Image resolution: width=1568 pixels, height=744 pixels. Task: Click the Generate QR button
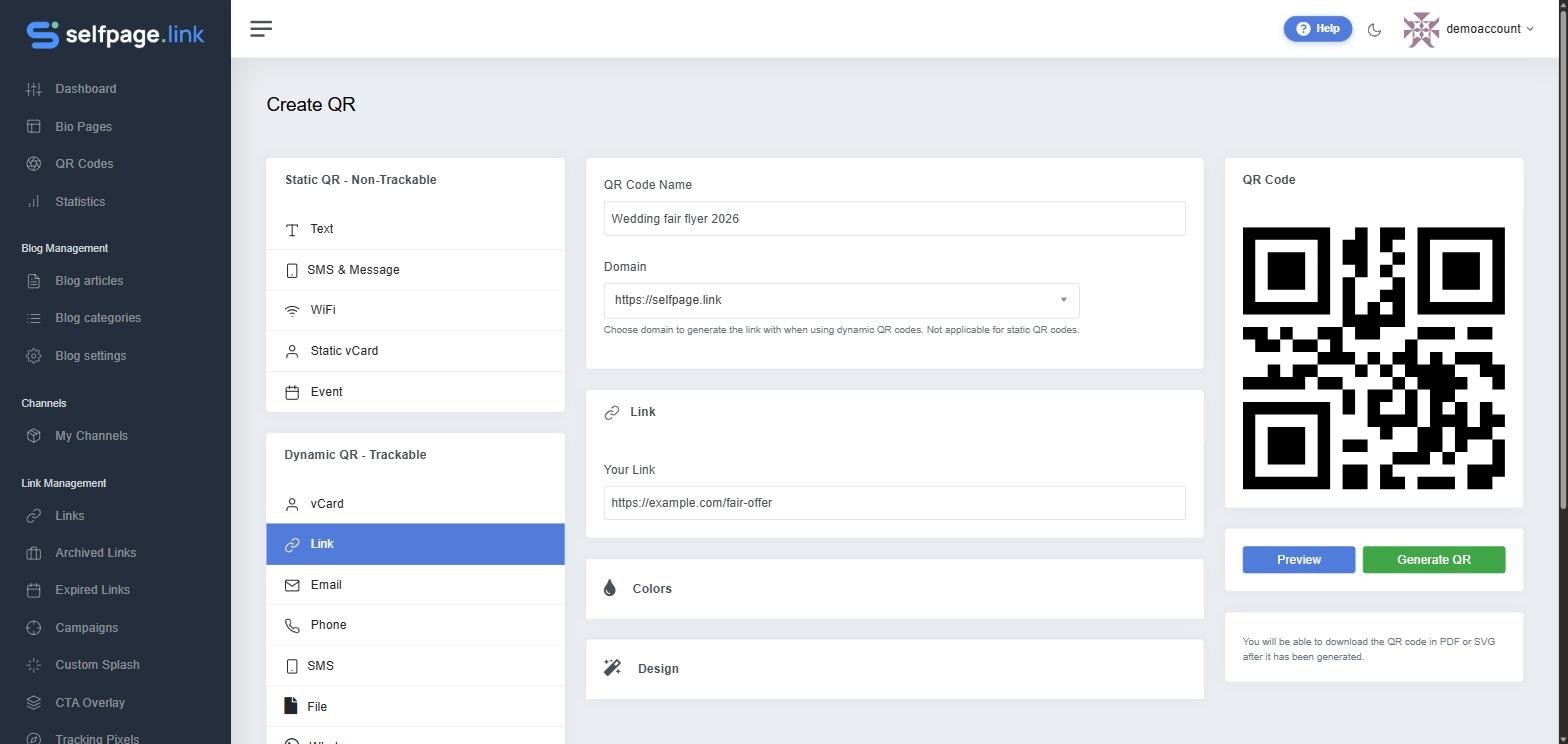[x=1433, y=560]
